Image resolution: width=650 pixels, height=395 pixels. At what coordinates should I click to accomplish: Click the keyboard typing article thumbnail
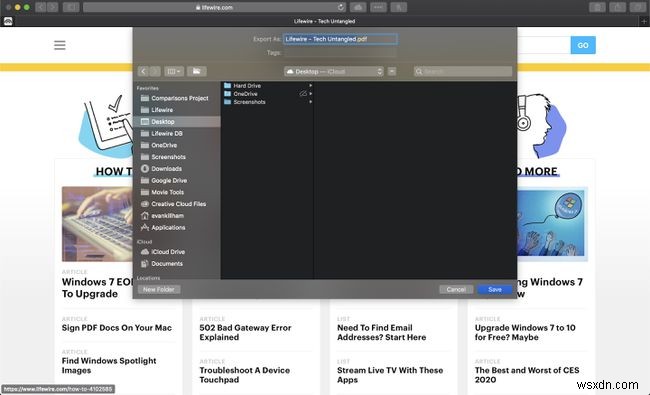click(x=97, y=224)
